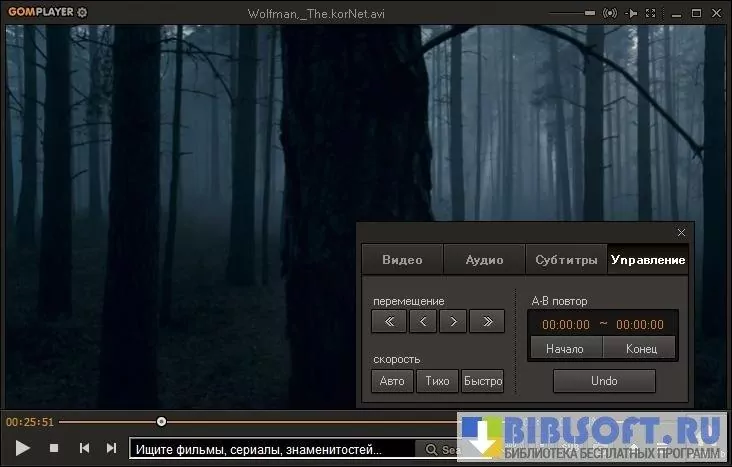This screenshot has width=732, height=467.
Task: Stop video playback
Action: coord(54,449)
